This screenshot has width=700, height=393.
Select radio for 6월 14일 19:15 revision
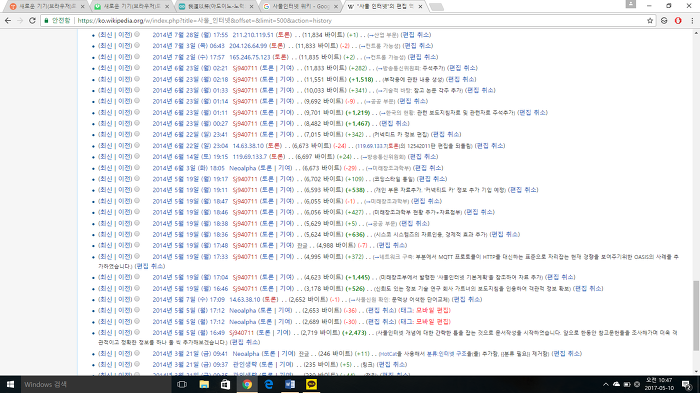137,156
